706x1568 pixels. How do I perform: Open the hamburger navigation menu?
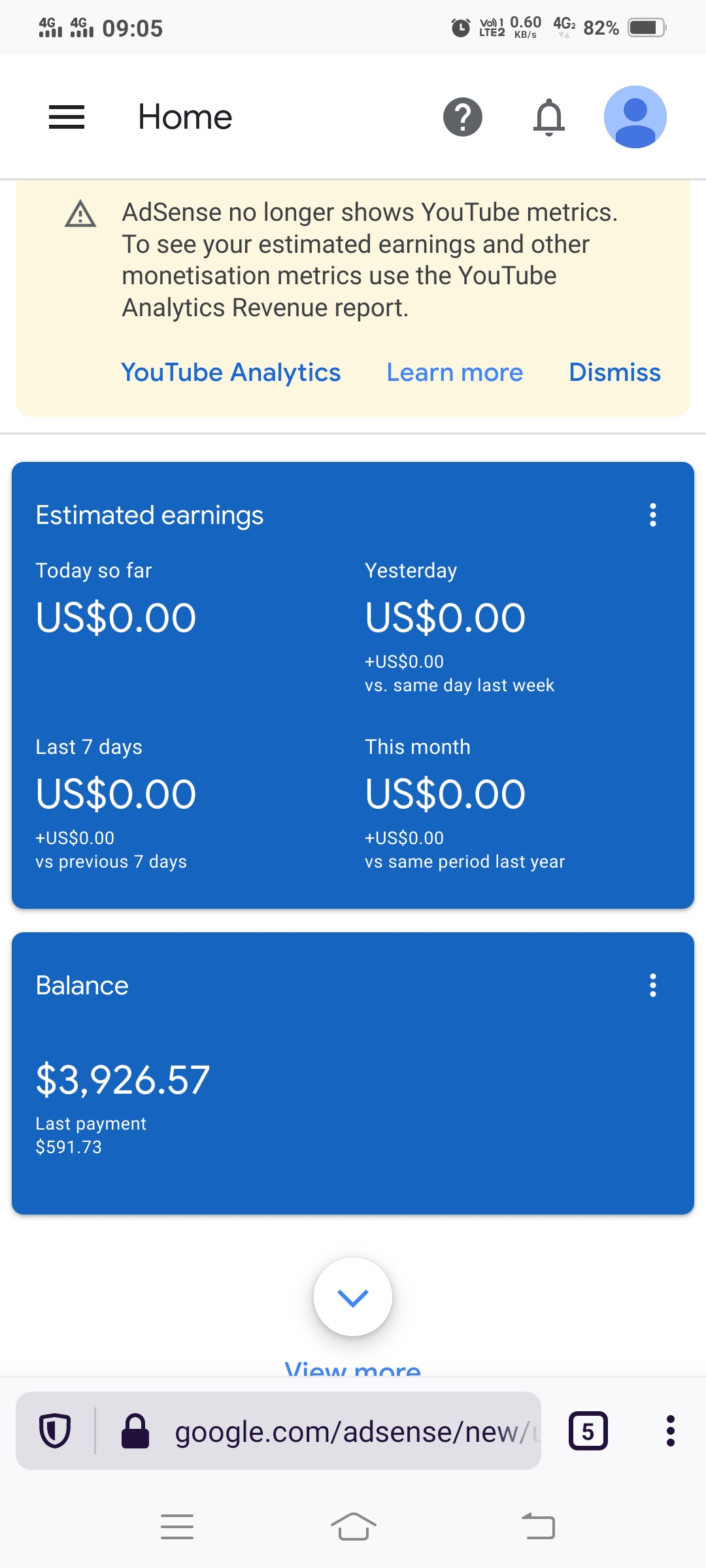click(67, 118)
